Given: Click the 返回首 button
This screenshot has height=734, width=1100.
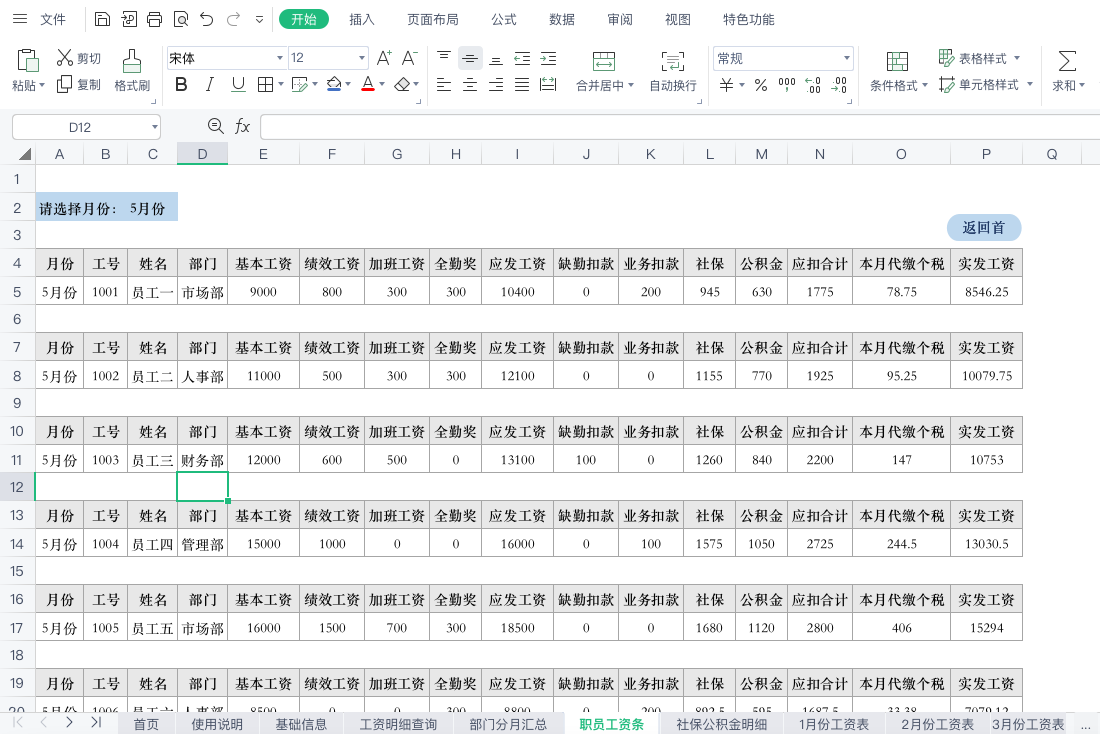Looking at the screenshot, I should tap(983, 227).
